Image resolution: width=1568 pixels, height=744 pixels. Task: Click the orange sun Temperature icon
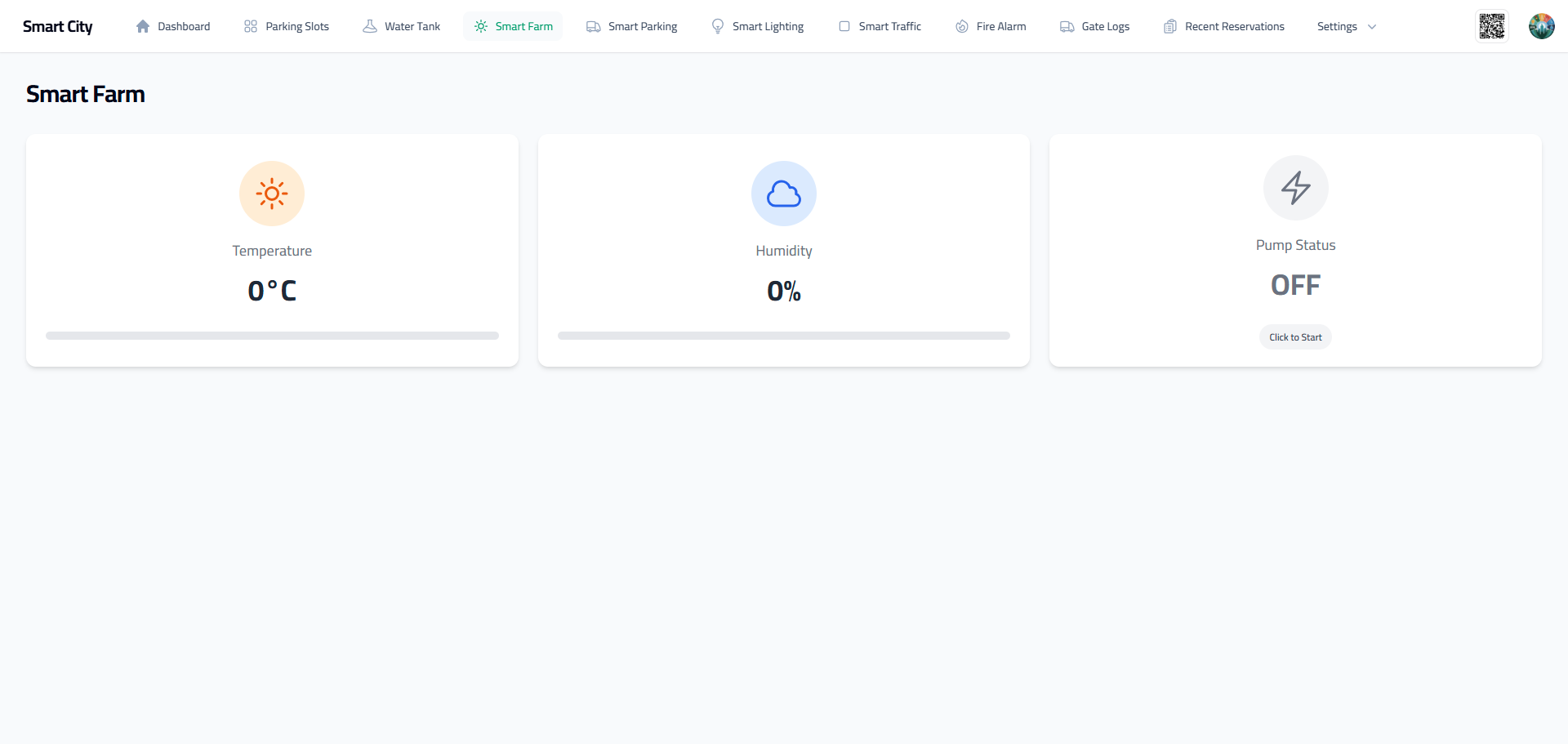tap(272, 194)
